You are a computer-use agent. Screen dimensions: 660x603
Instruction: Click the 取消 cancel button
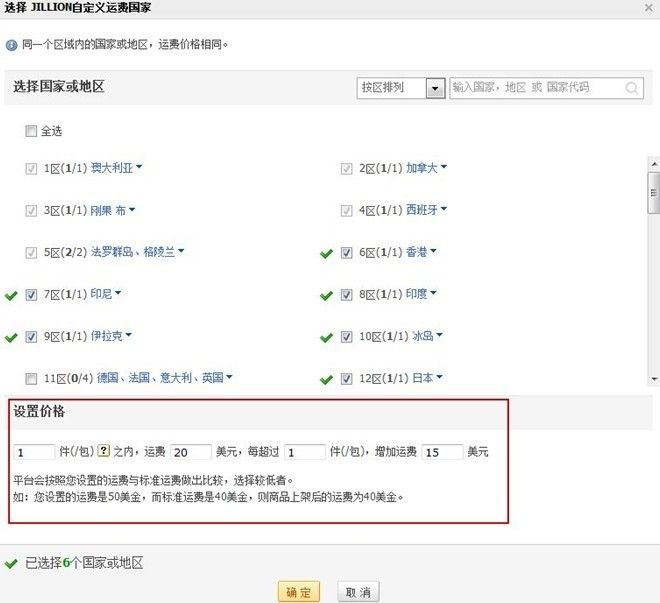(358, 592)
